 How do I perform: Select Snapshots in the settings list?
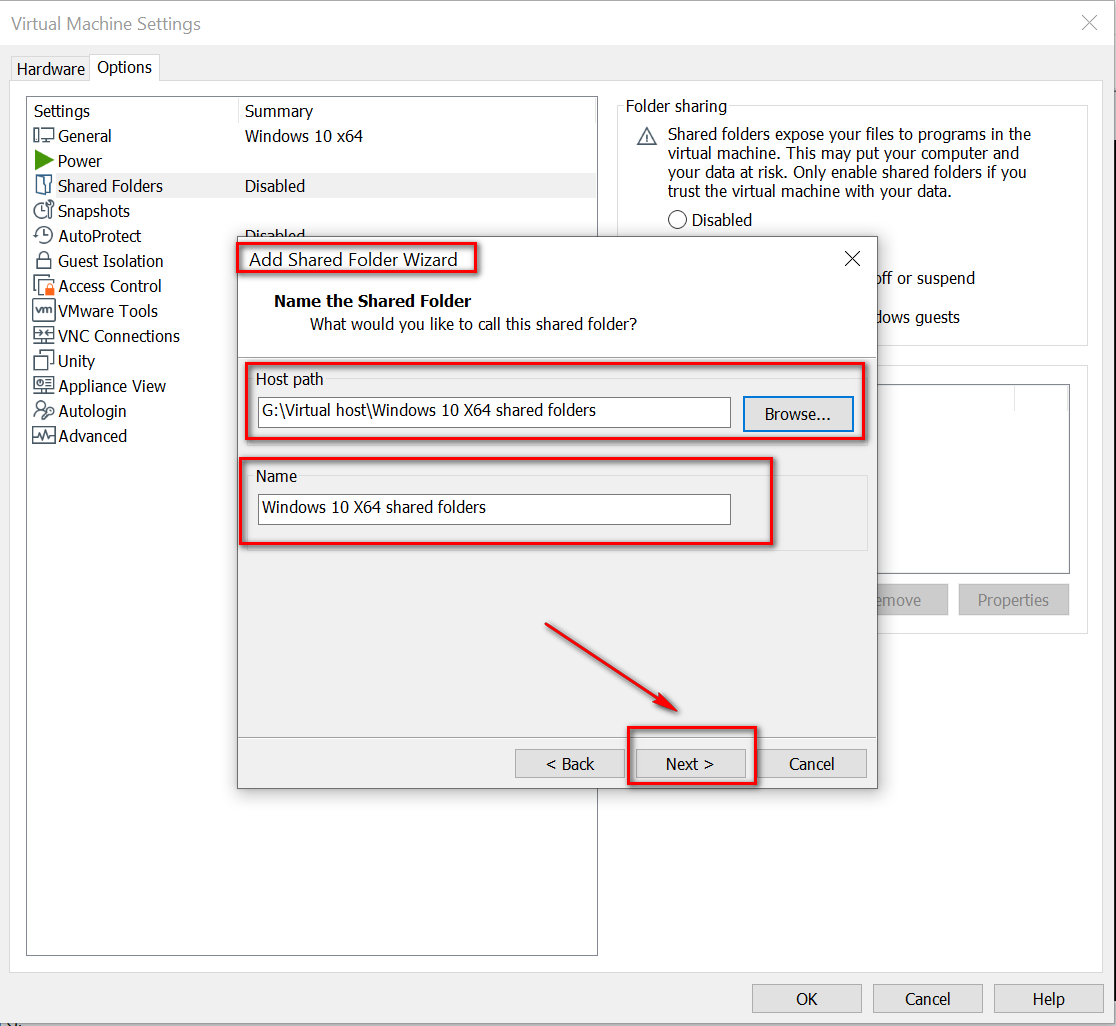94,211
